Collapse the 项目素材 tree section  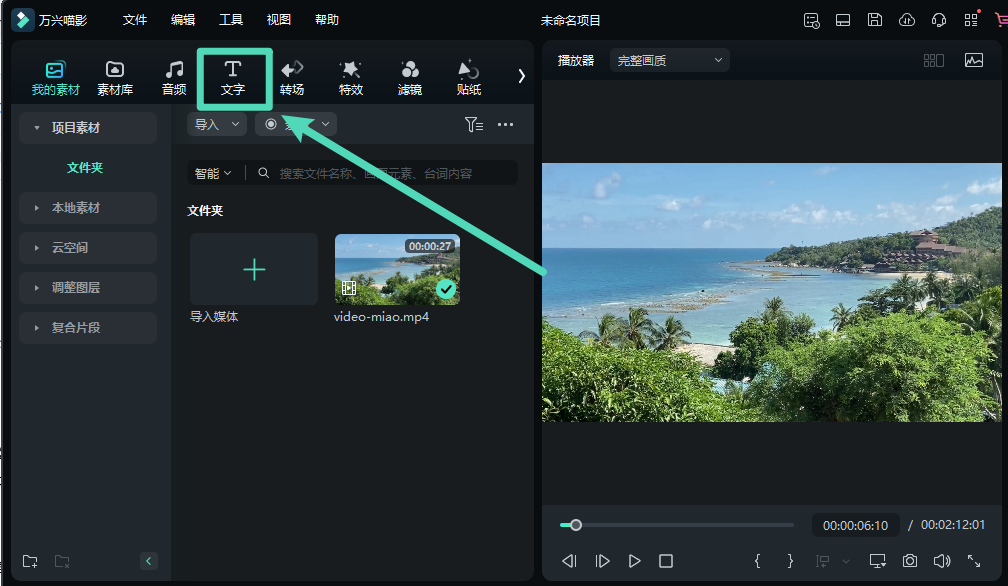(x=37, y=128)
